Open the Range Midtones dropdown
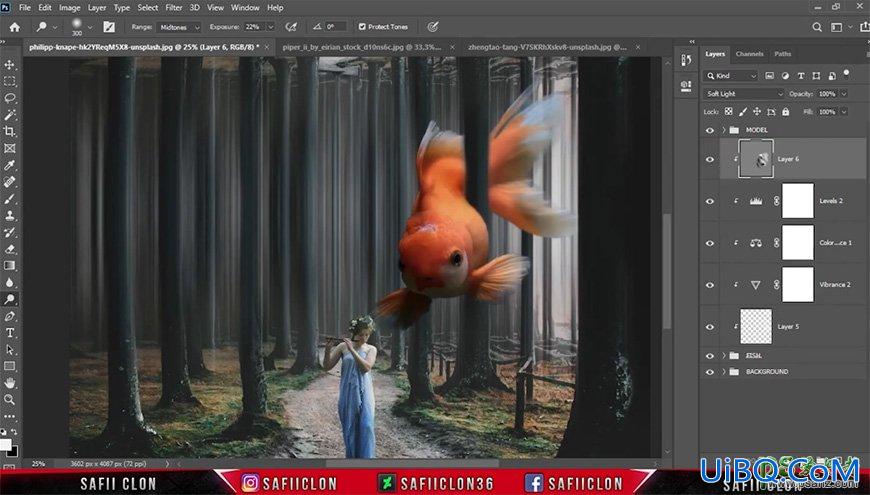Viewport: 870px width, 495px height. [x=179, y=27]
